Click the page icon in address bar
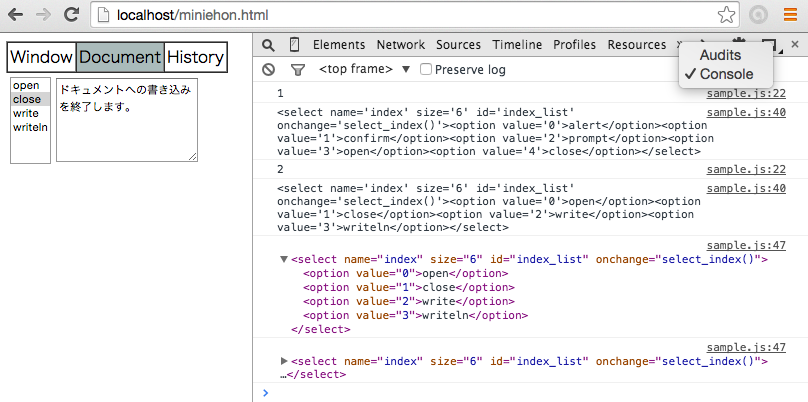The width and height of the screenshot is (808, 402). [104, 15]
